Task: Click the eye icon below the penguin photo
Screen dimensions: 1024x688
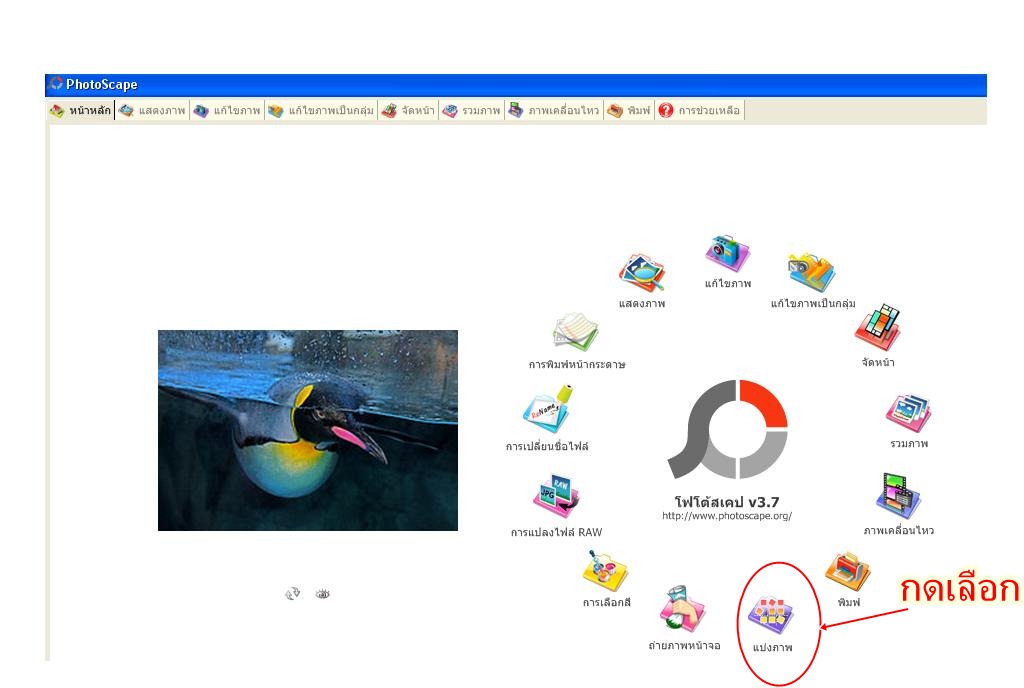Action: [x=323, y=593]
